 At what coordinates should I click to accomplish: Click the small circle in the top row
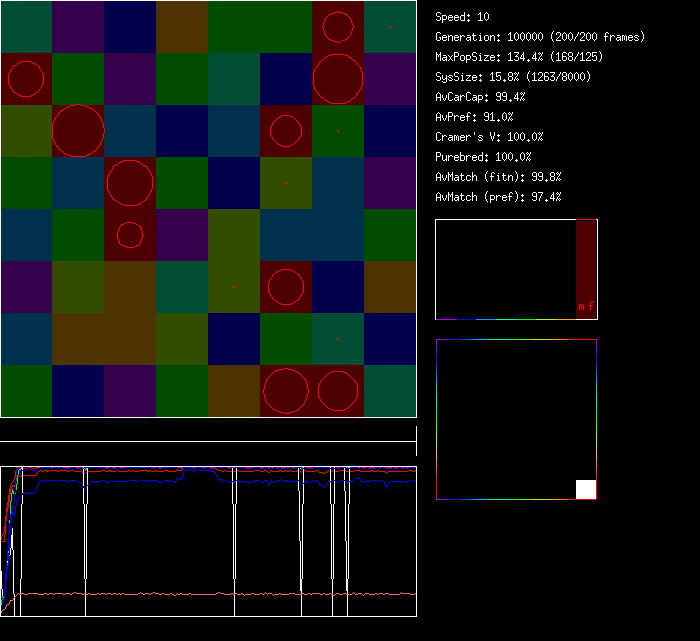(x=338, y=27)
